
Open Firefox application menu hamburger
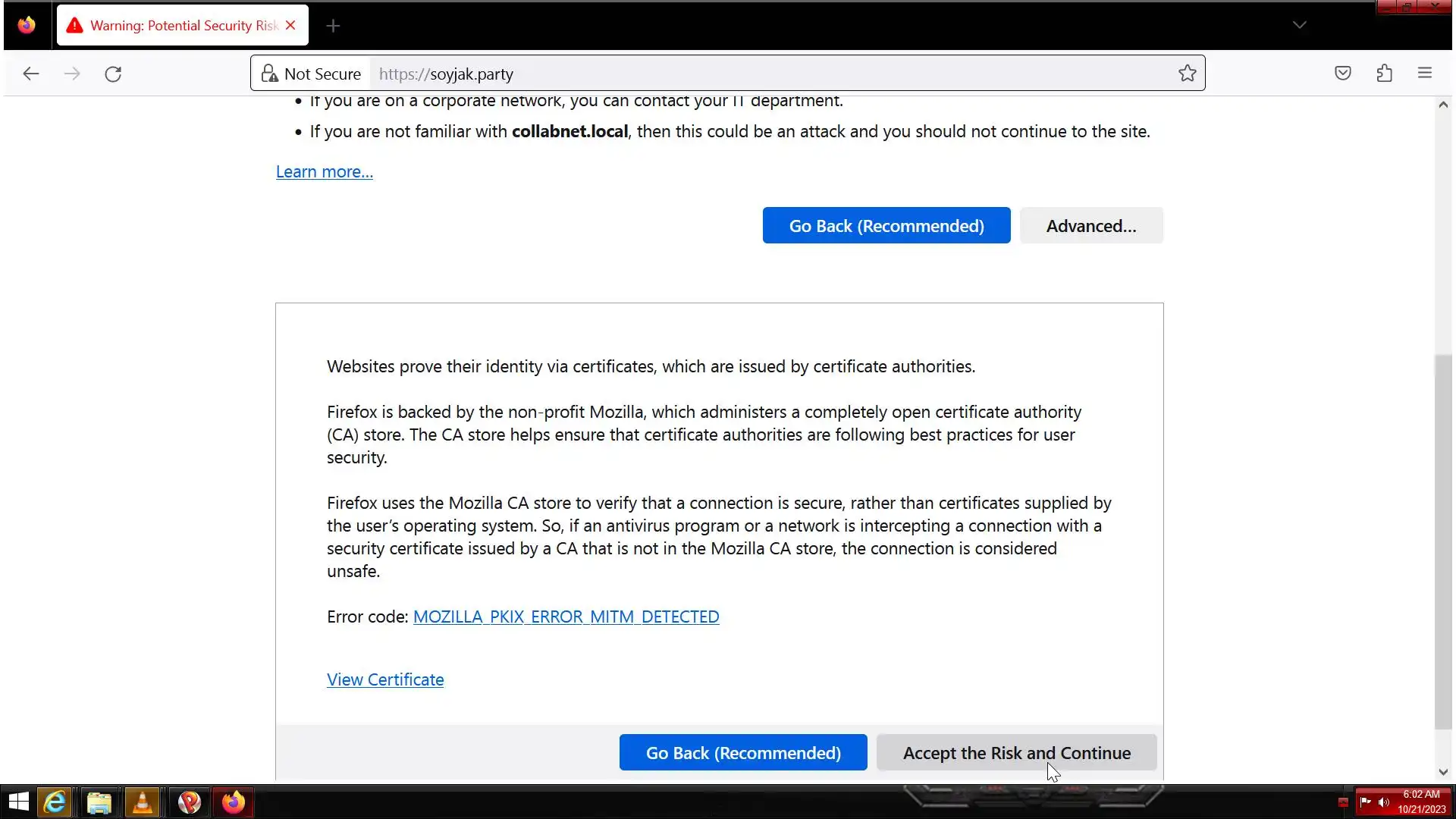tap(1425, 74)
